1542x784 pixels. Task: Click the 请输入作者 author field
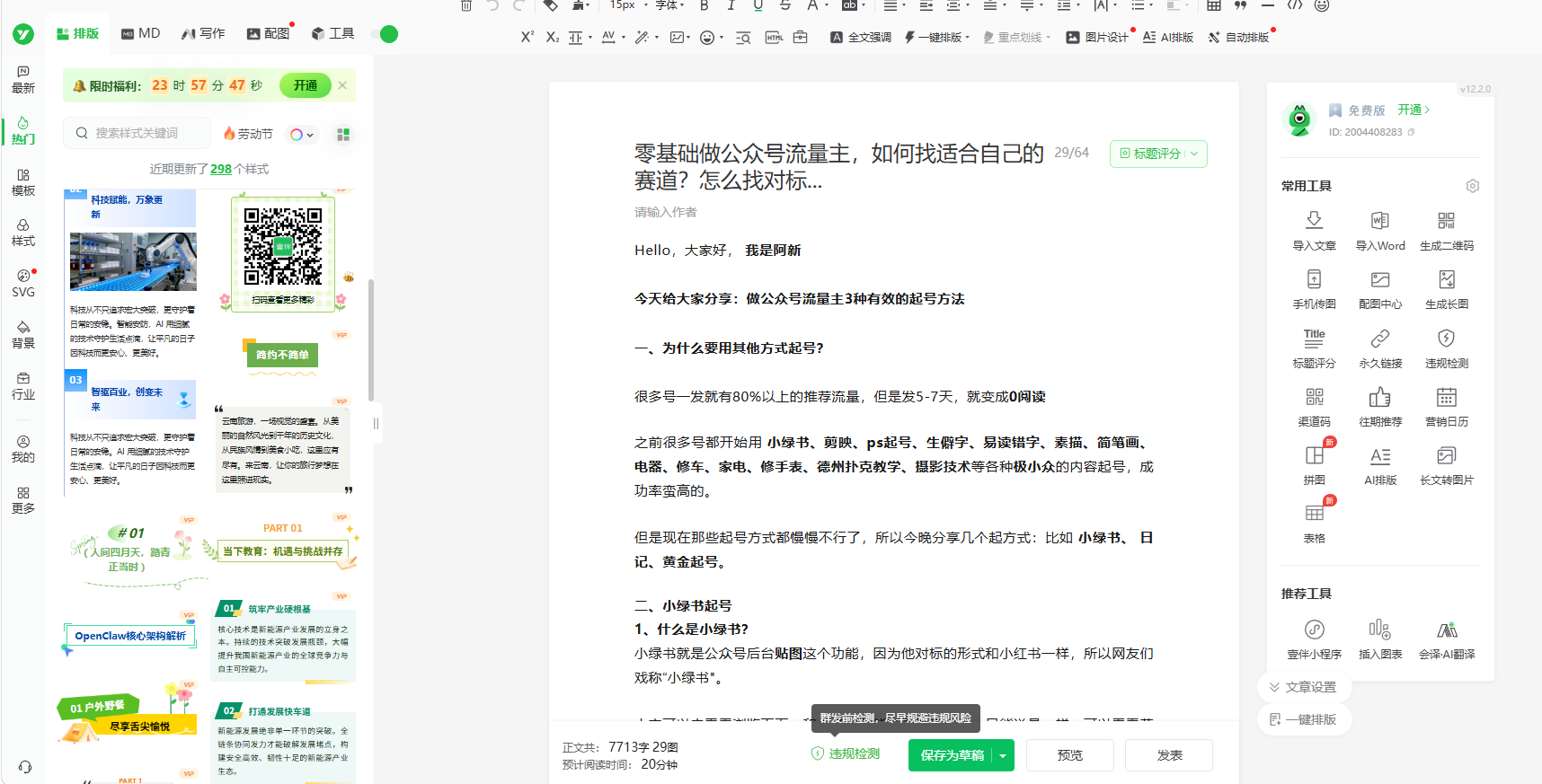click(666, 212)
